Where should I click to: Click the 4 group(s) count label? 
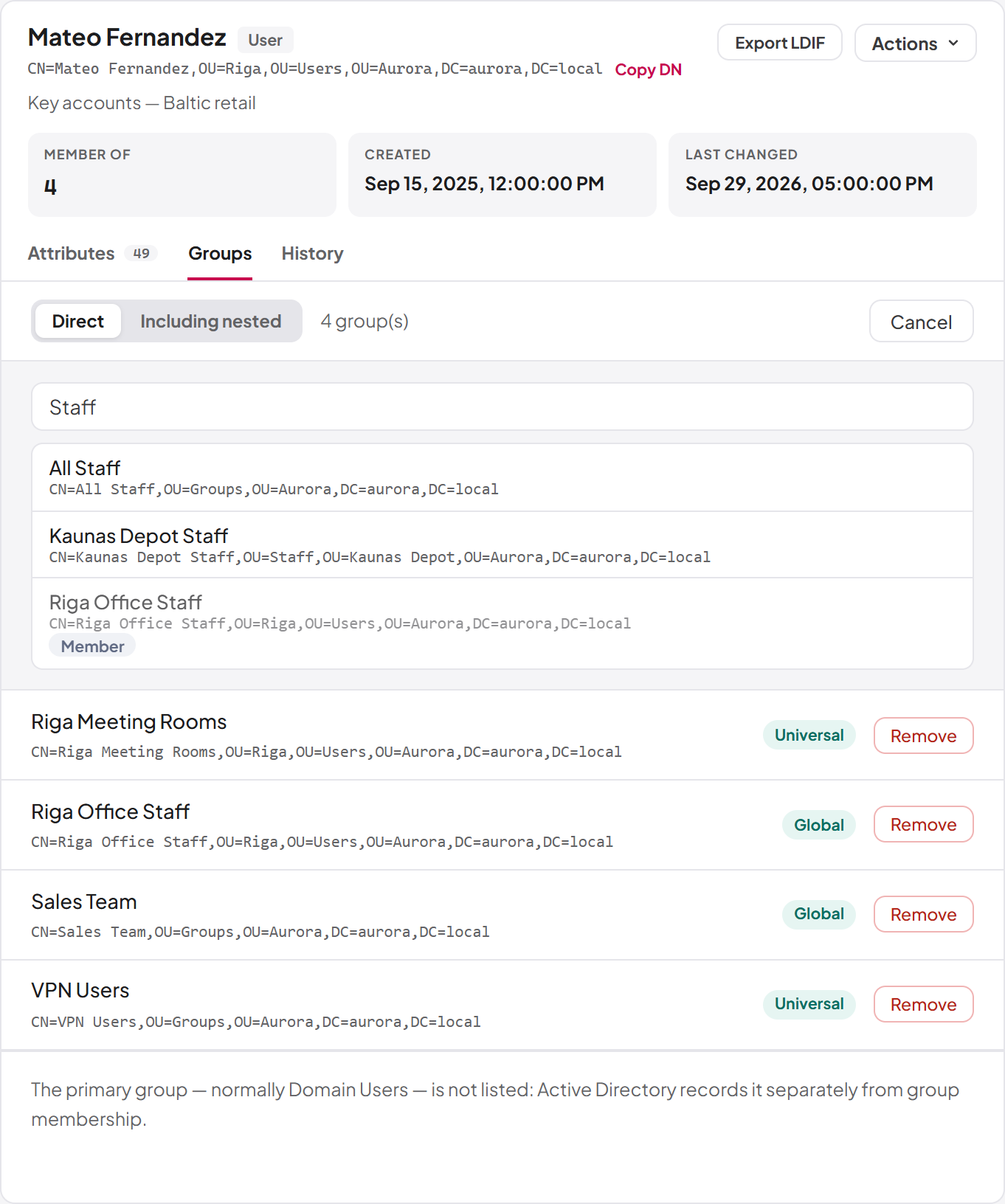[365, 322]
